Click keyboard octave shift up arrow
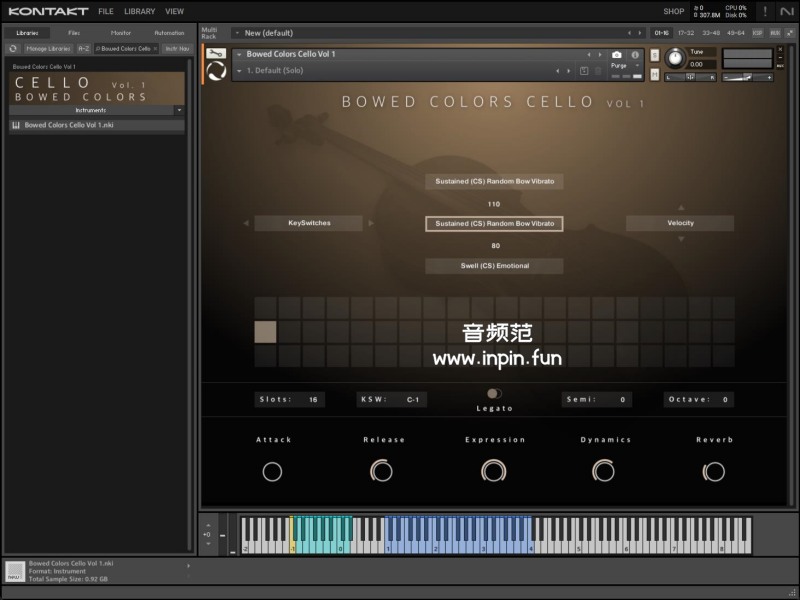The image size is (800, 600). [208, 525]
